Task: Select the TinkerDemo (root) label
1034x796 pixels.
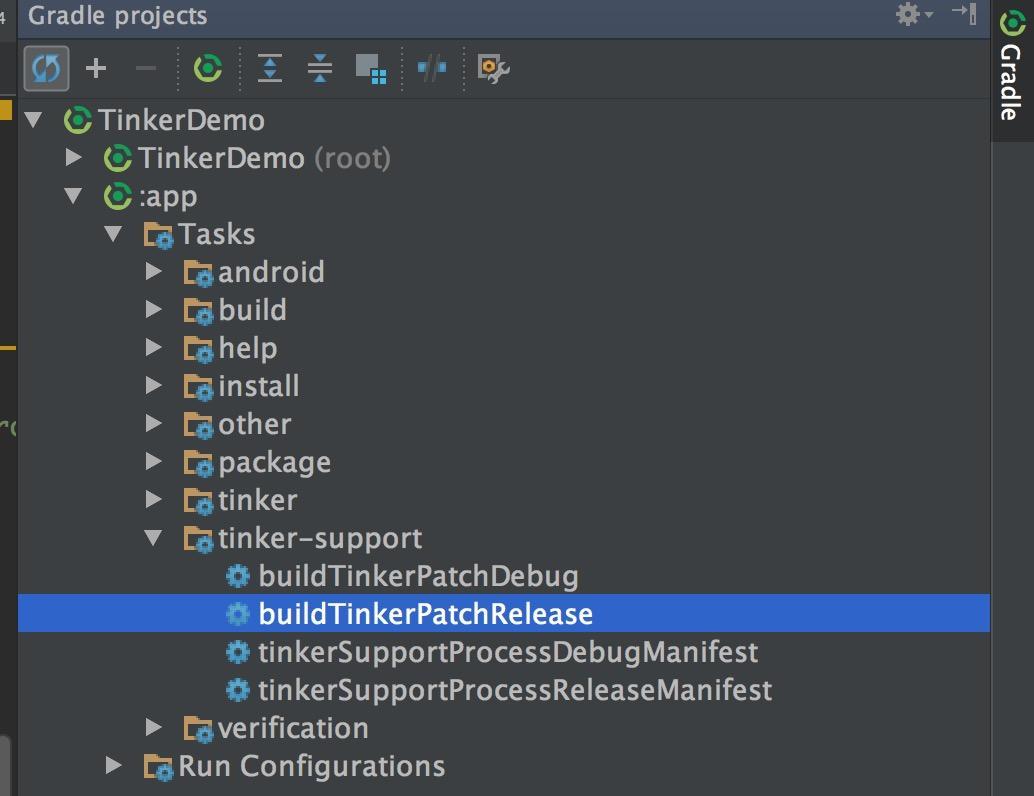Action: tap(264, 158)
